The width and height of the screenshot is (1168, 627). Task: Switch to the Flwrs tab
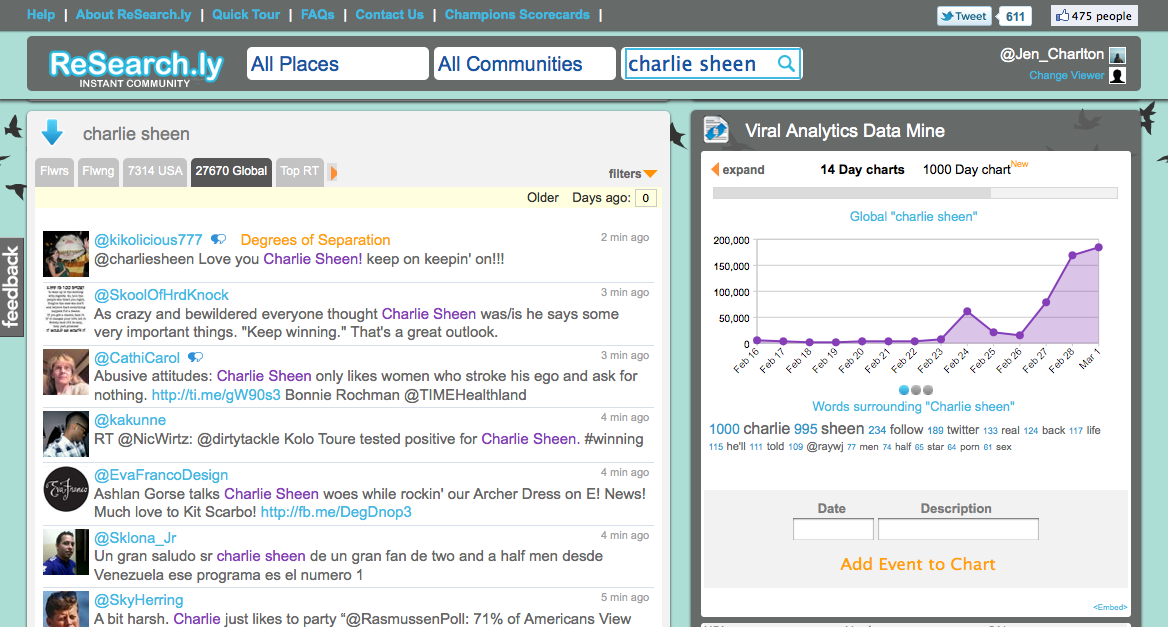click(x=54, y=171)
